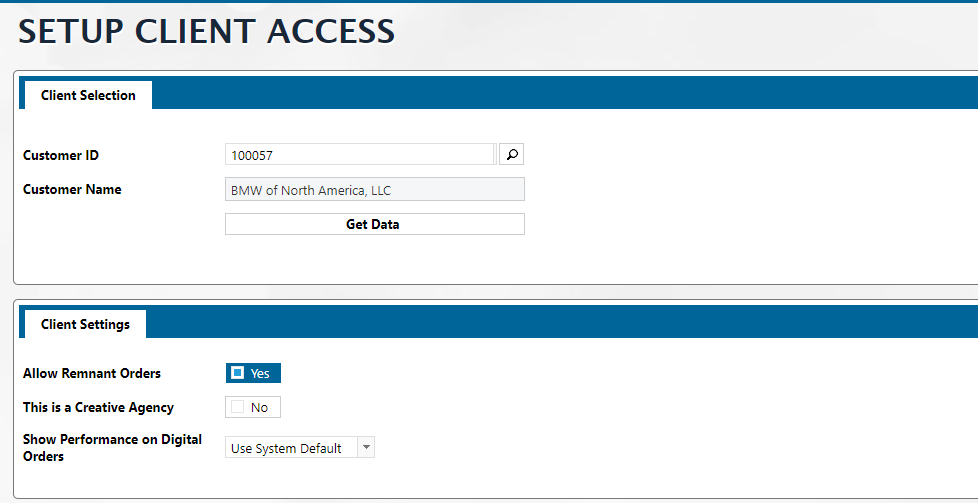
Task: Click the Show Performance on Digital Orders label
Action: point(112,447)
